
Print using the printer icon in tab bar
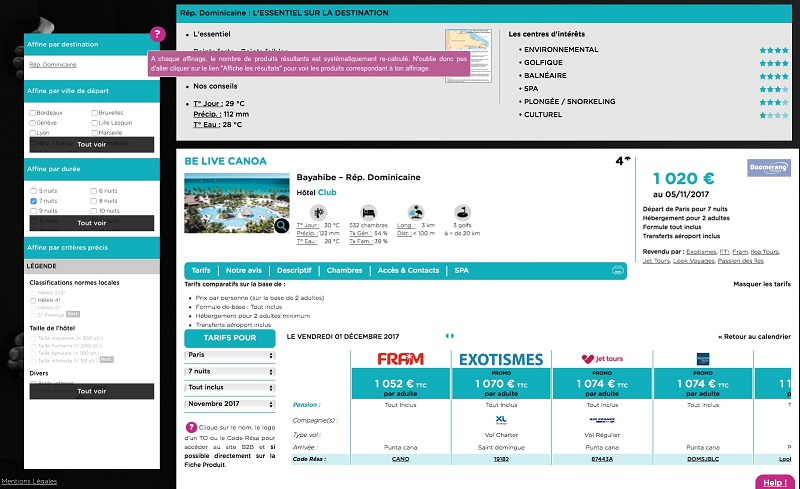coord(617,271)
